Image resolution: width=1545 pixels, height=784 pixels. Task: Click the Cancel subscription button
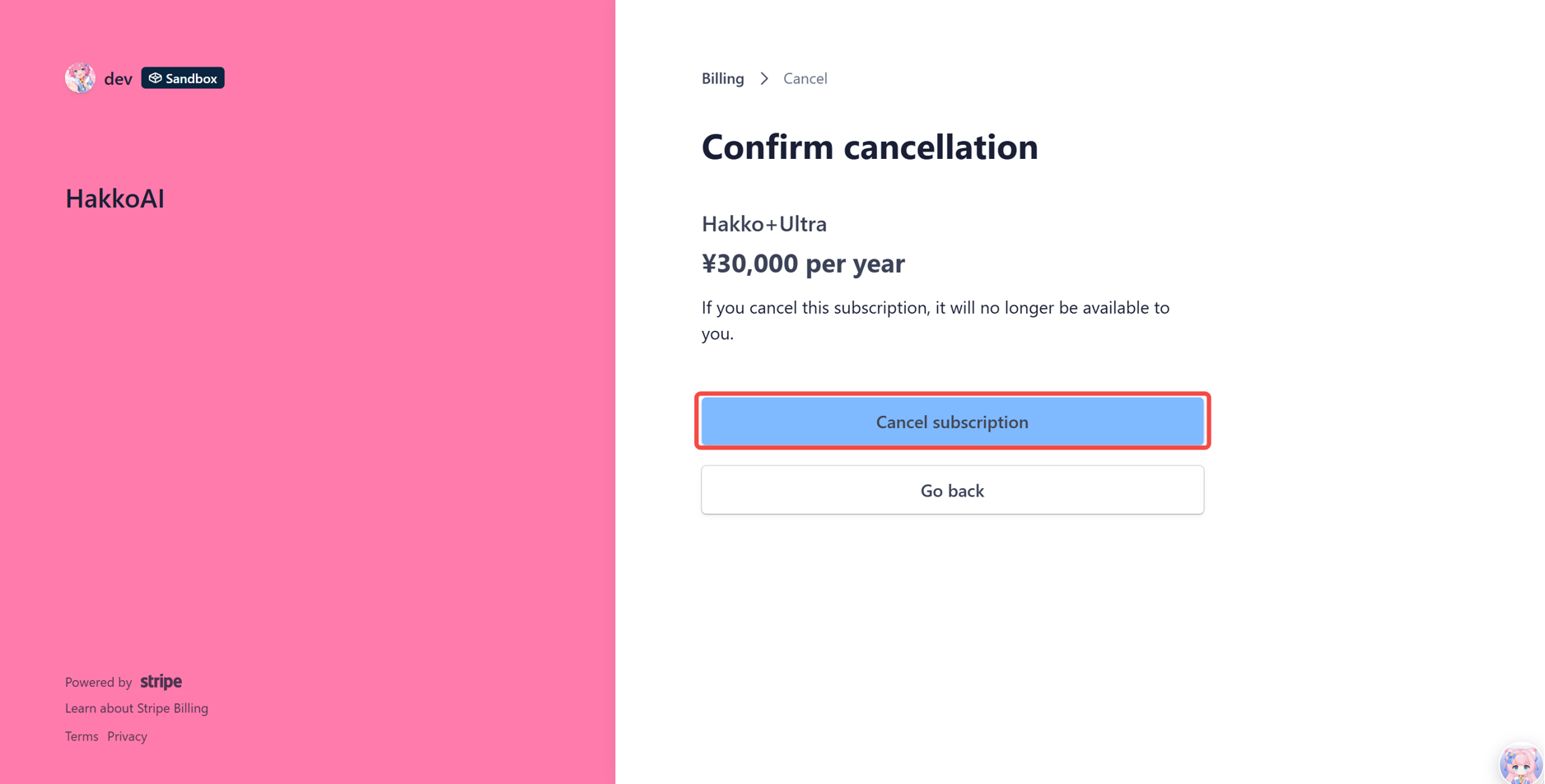952,421
